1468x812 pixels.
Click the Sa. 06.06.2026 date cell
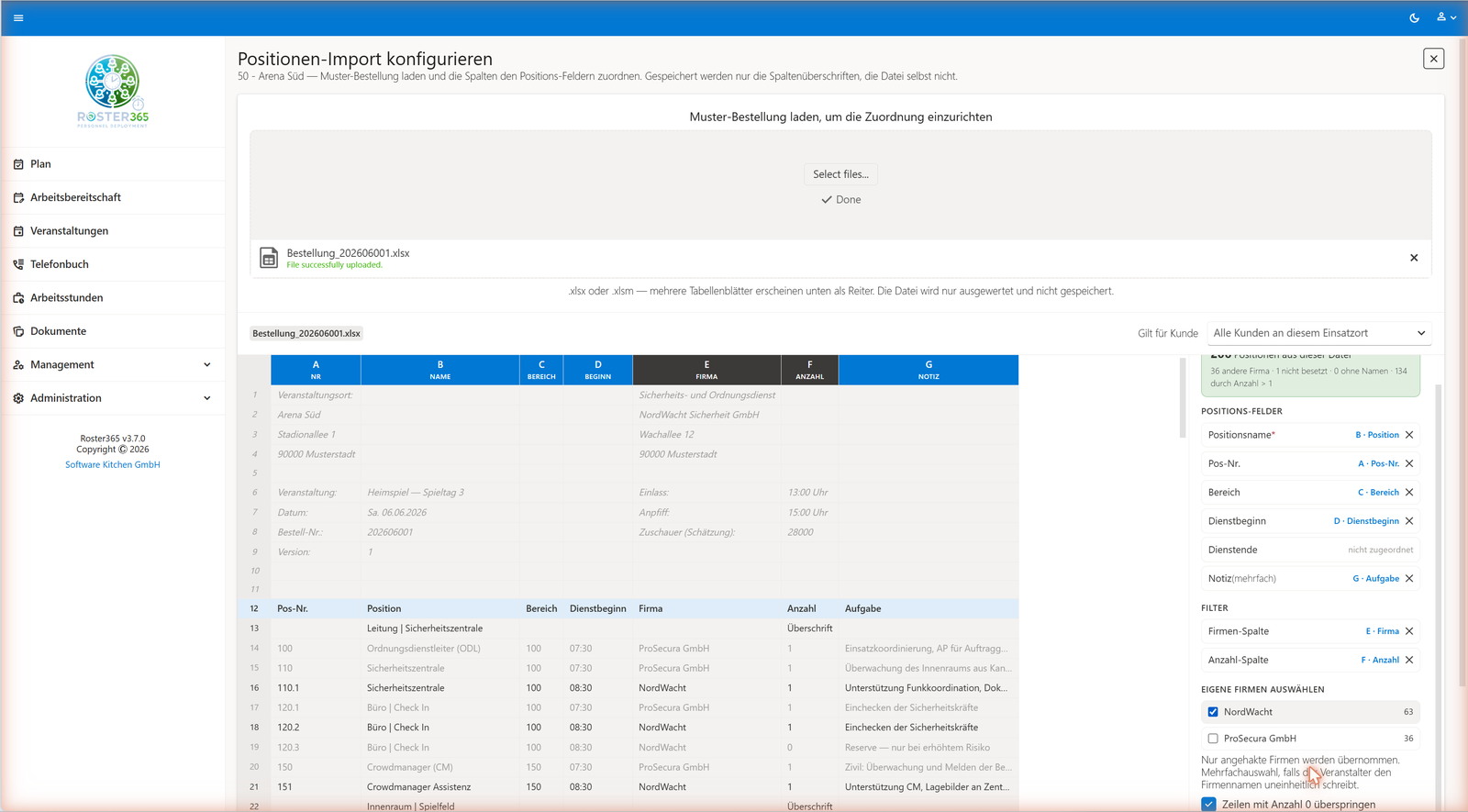coord(440,513)
